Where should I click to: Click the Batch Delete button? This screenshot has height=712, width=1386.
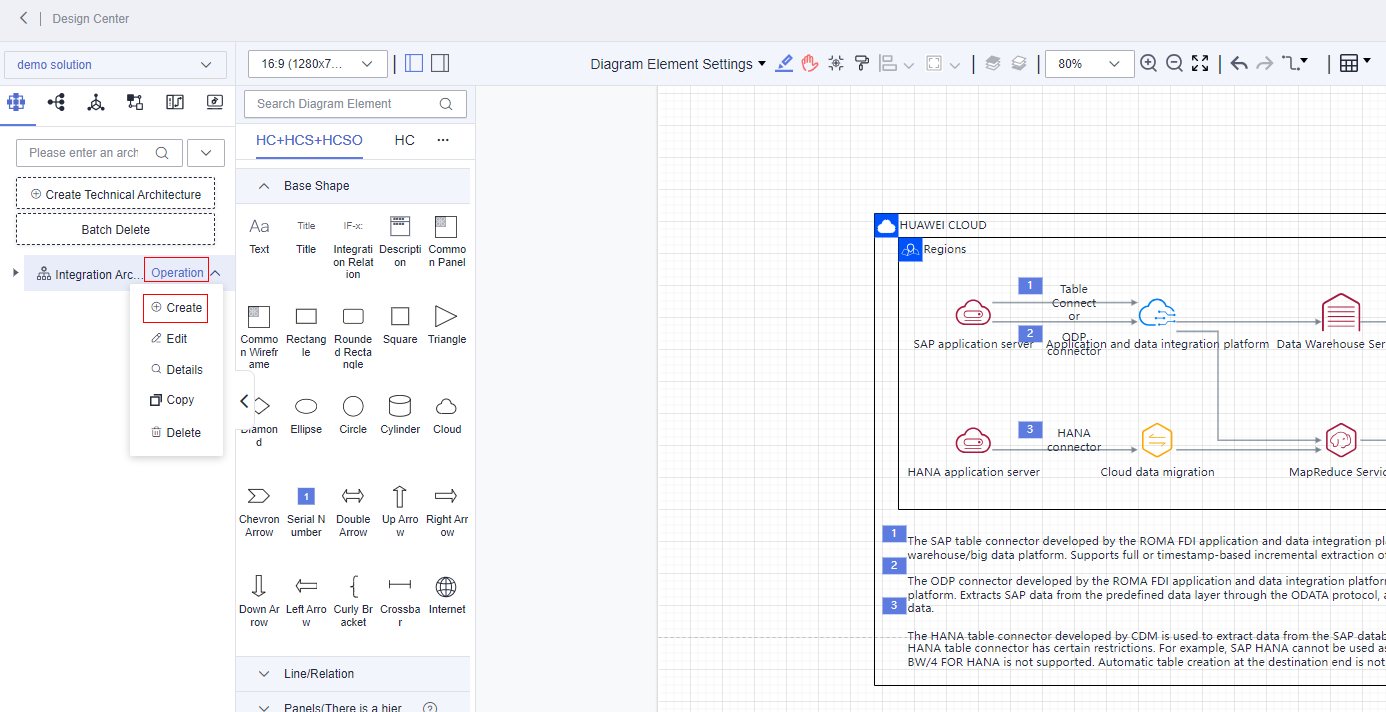click(116, 229)
